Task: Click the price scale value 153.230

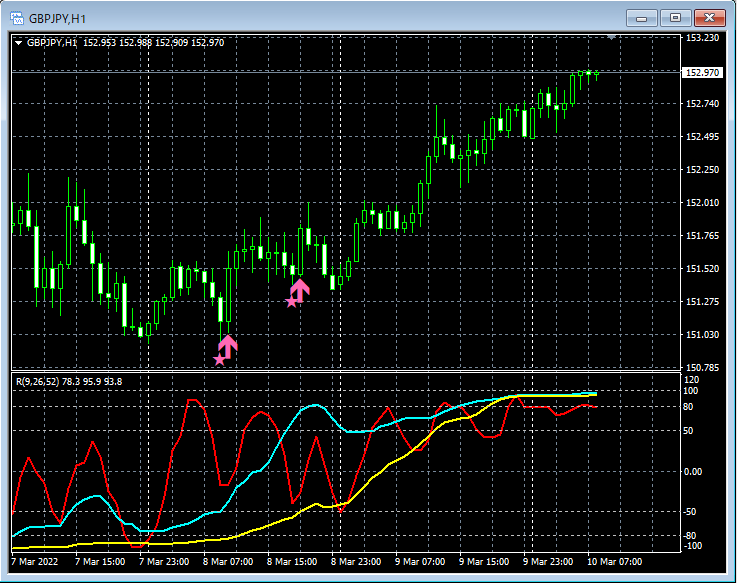Action: 702,38
